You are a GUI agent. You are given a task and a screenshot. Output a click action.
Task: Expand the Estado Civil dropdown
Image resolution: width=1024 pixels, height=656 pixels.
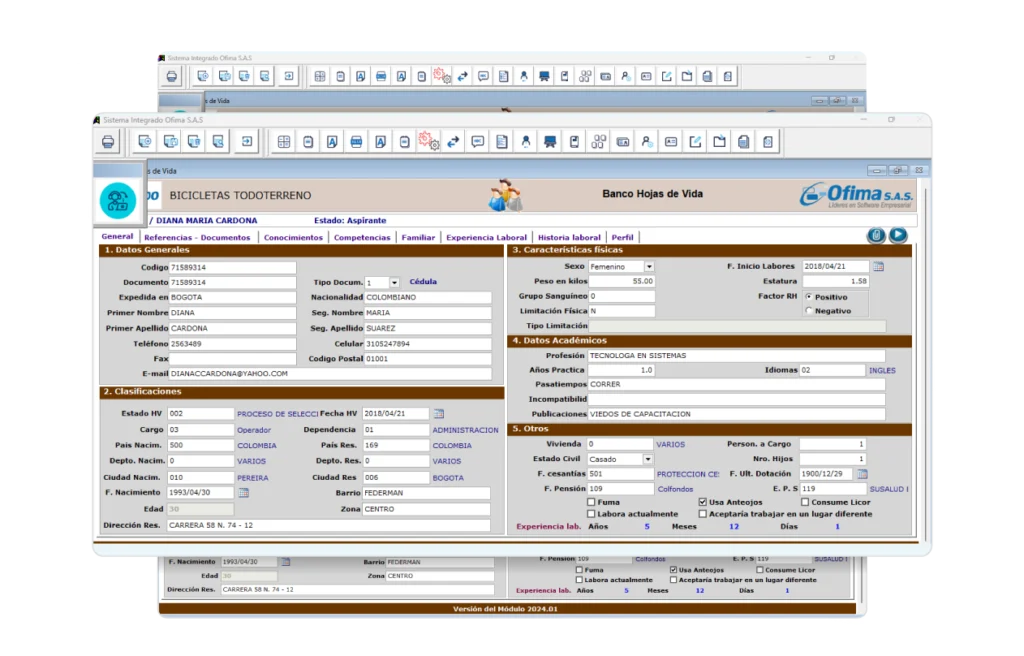[648, 459]
